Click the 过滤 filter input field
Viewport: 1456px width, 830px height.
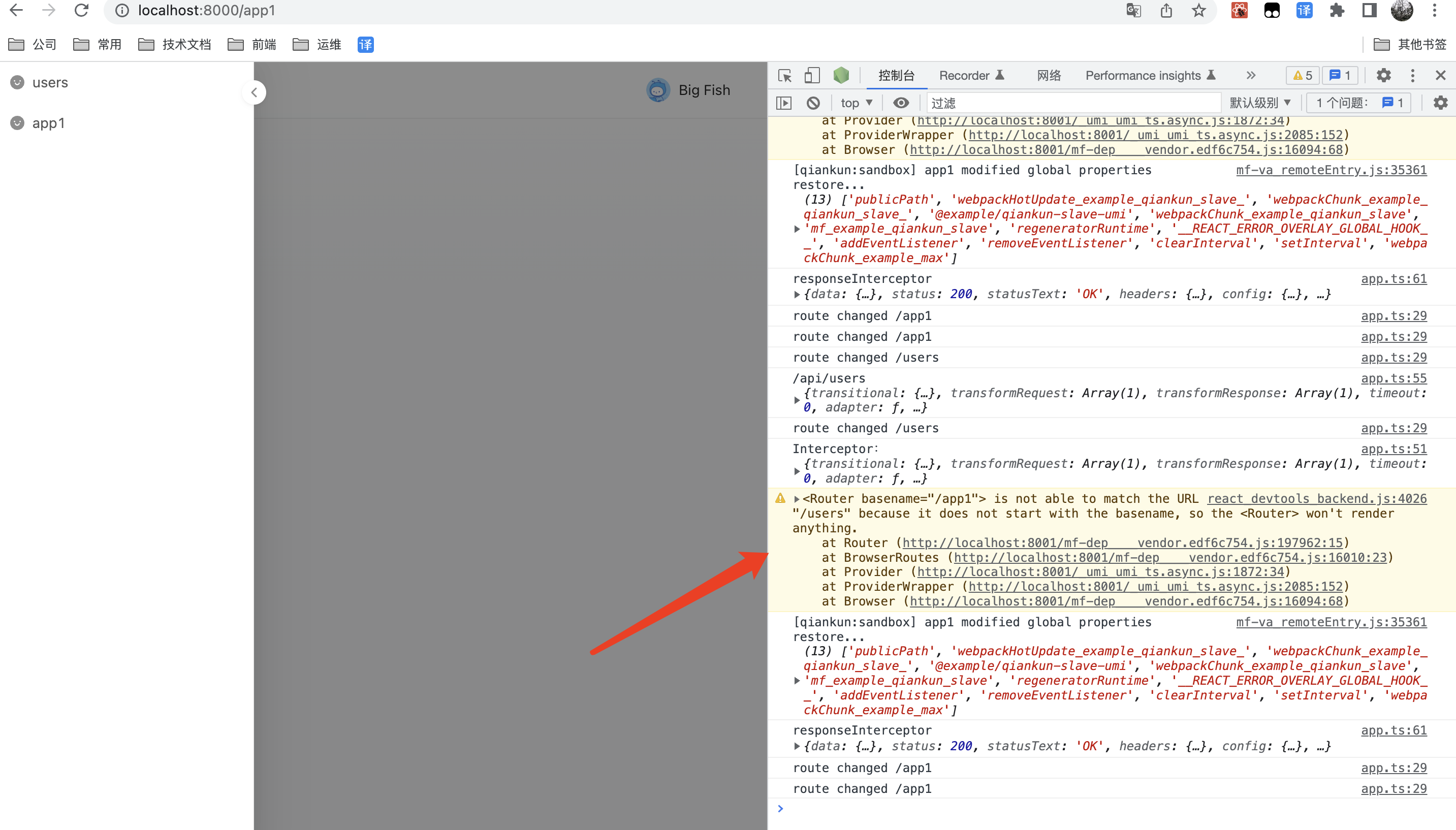point(1072,103)
